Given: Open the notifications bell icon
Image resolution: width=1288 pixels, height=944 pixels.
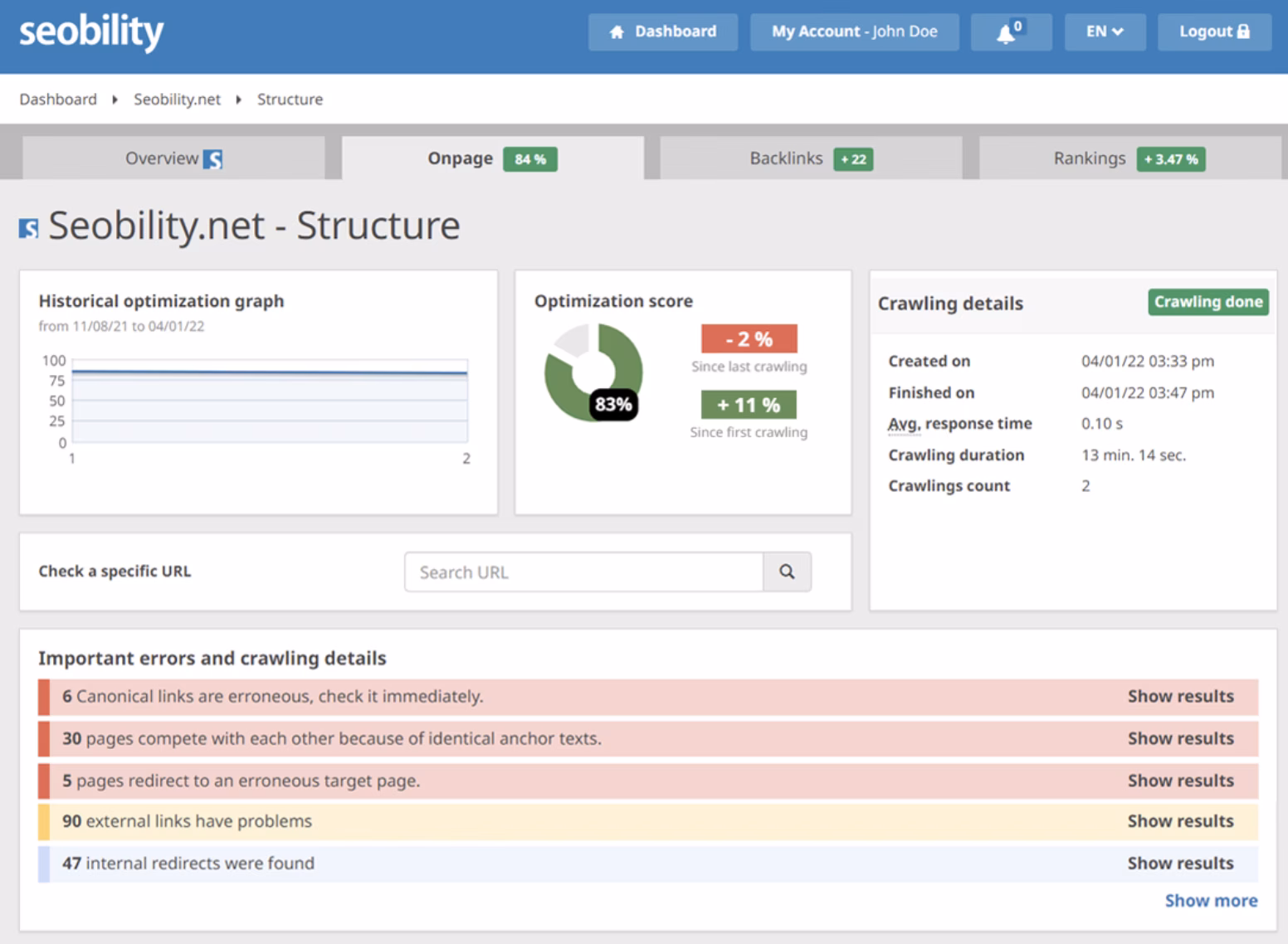Looking at the screenshot, I should (1010, 32).
